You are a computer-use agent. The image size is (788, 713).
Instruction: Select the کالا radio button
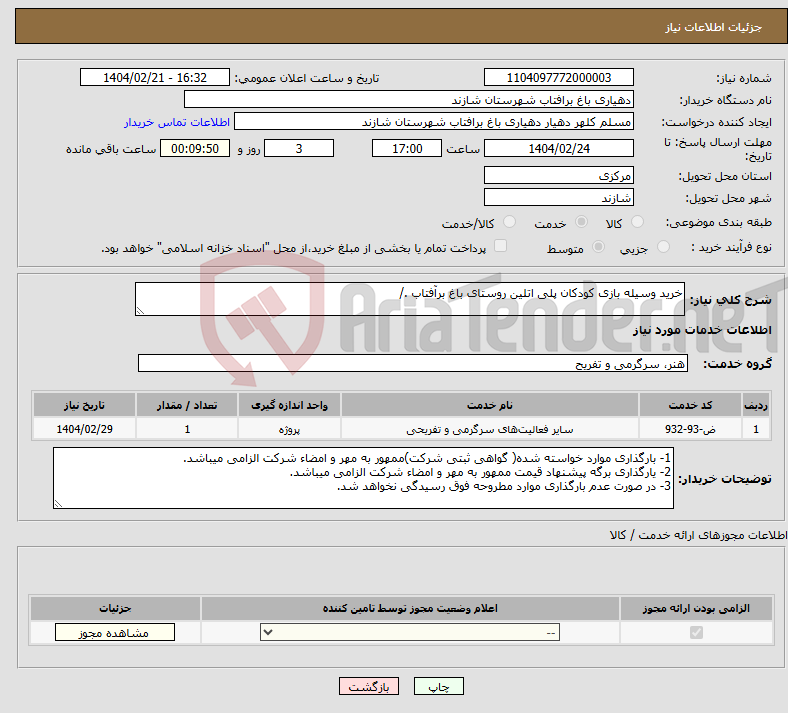[637, 222]
